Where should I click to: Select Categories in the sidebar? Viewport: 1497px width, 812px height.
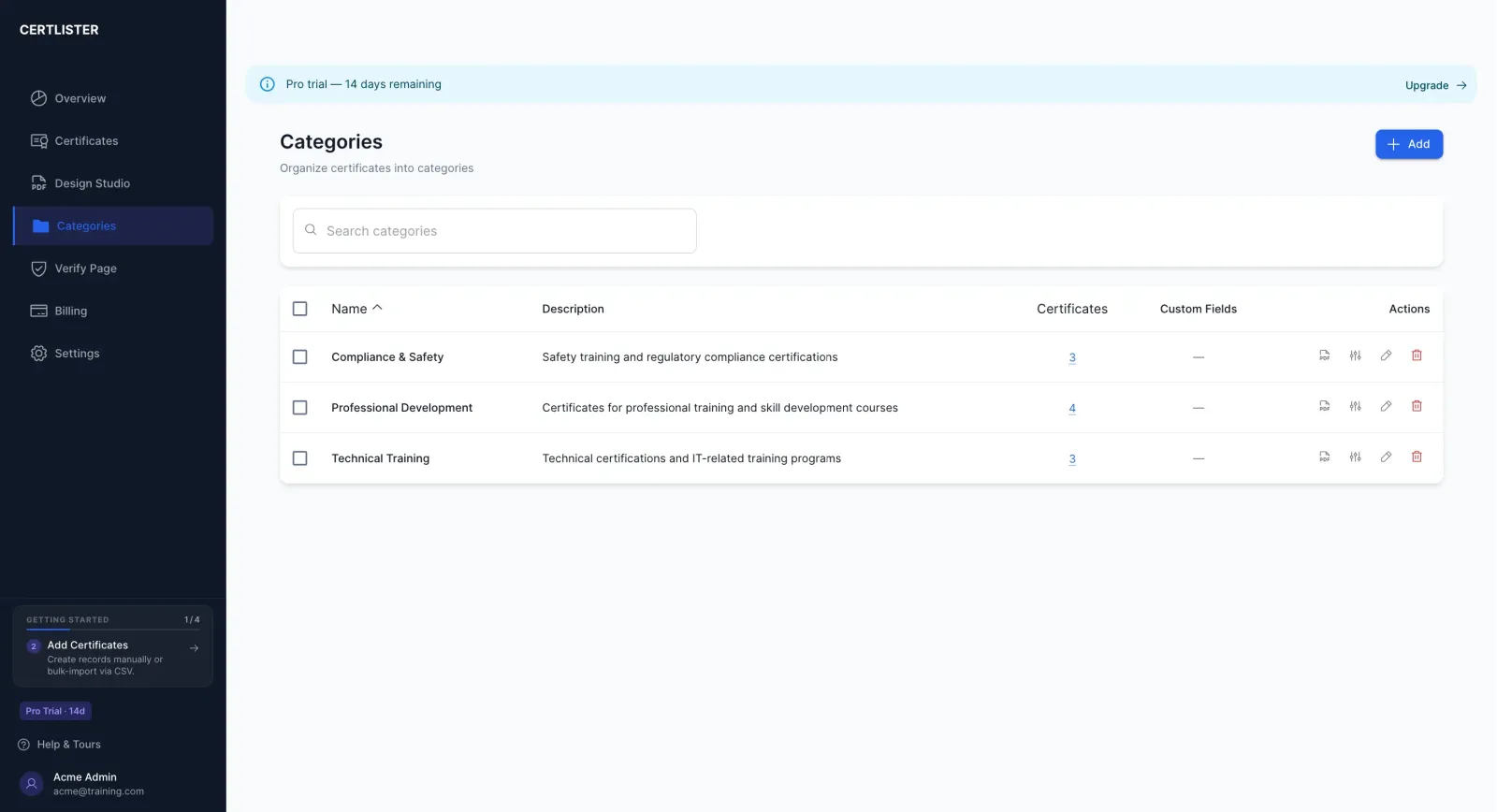click(113, 225)
